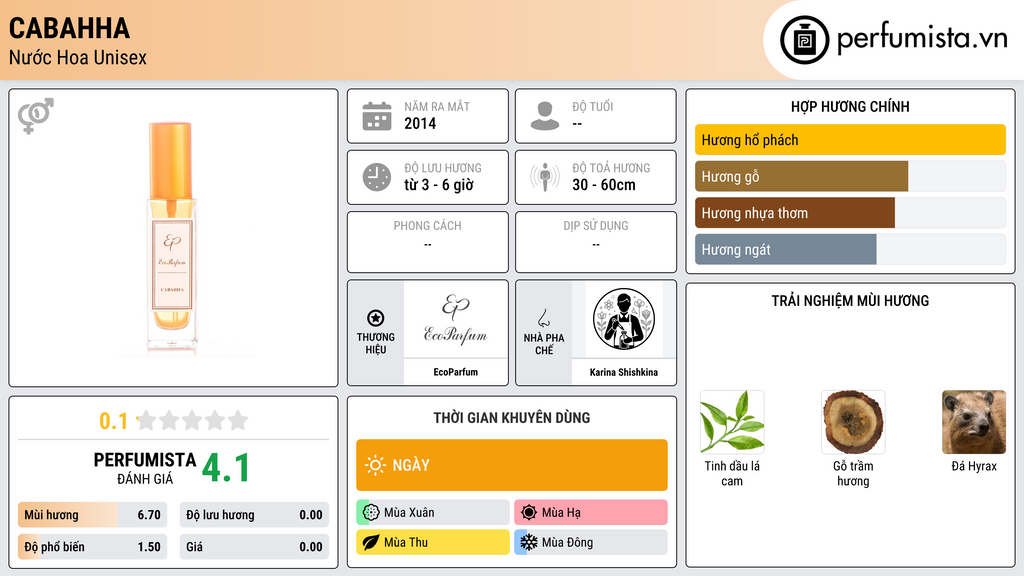Click the person silhouette icon for Độ tuổi
1024x576 pixels.
545,116
